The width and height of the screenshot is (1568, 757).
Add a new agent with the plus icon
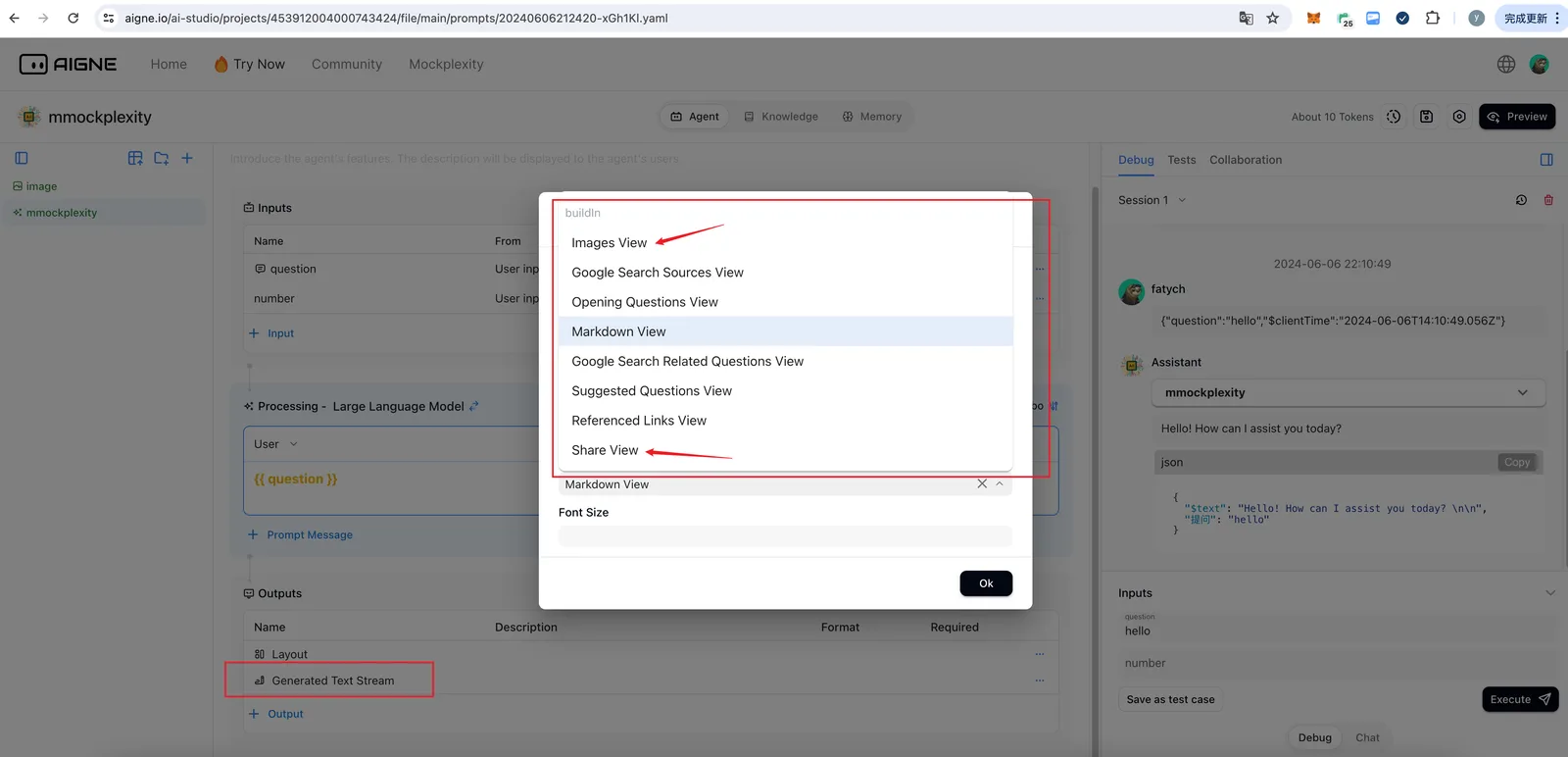pos(187,158)
